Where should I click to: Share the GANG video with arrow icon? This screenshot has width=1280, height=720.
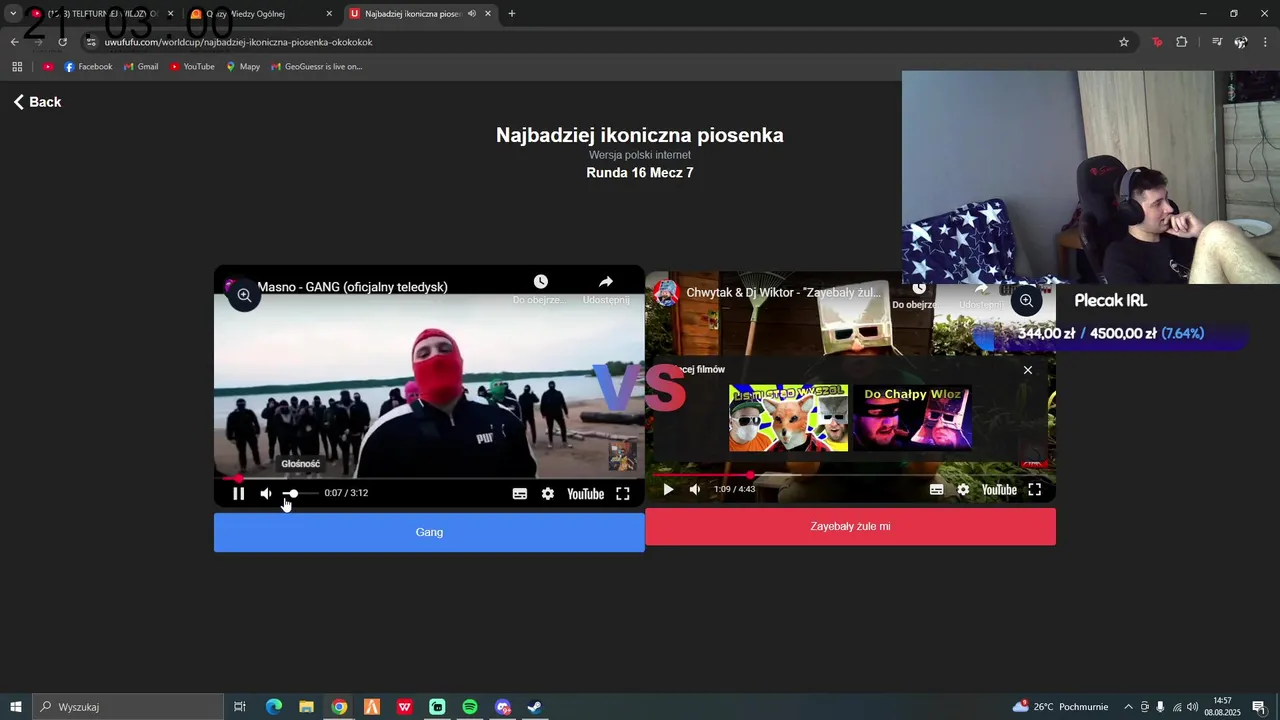606,288
